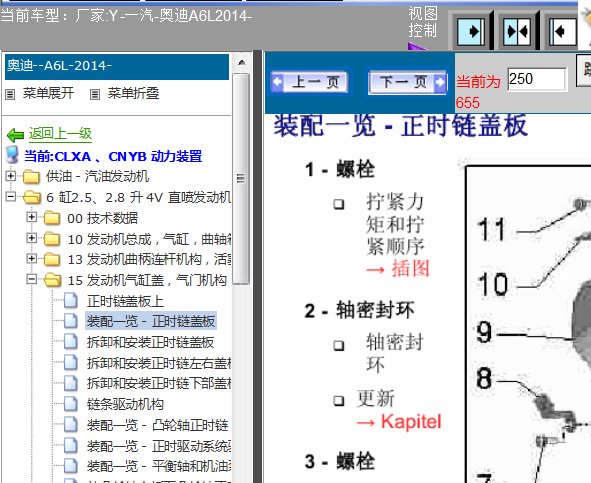Open 拆卸和安装正时链盖板 document
Image resolution: width=591 pixels, height=483 pixels.
[150, 342]
